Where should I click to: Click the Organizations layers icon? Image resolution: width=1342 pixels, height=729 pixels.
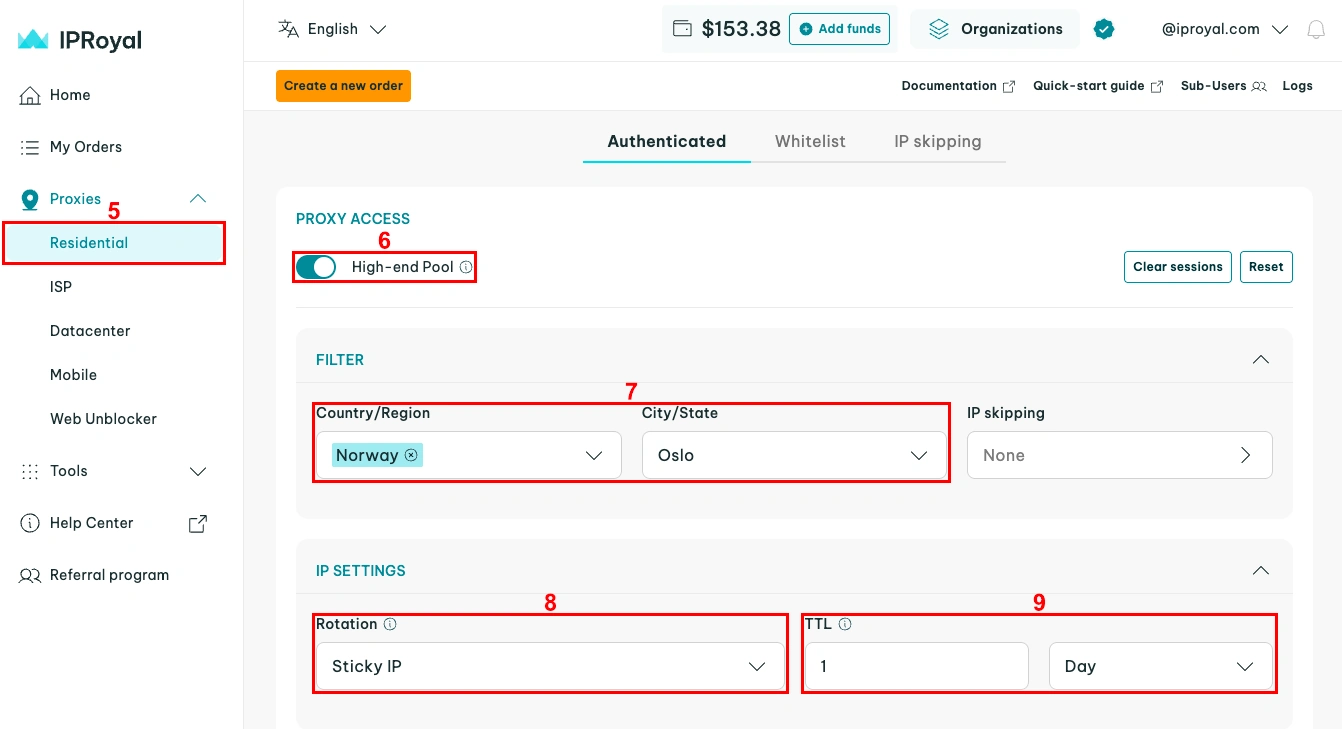coord(938,29)
